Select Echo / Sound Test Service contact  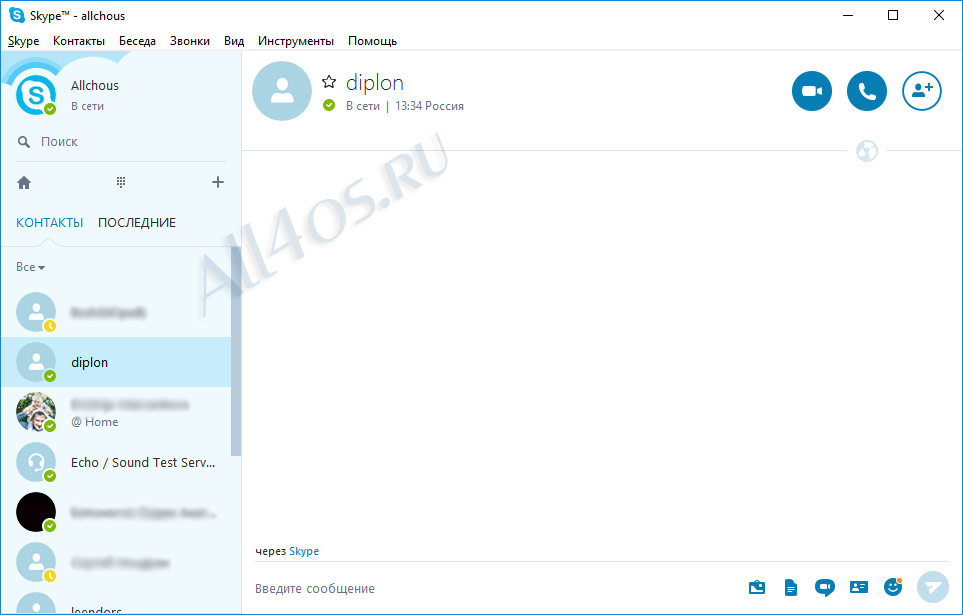click(x=116, y=462)
